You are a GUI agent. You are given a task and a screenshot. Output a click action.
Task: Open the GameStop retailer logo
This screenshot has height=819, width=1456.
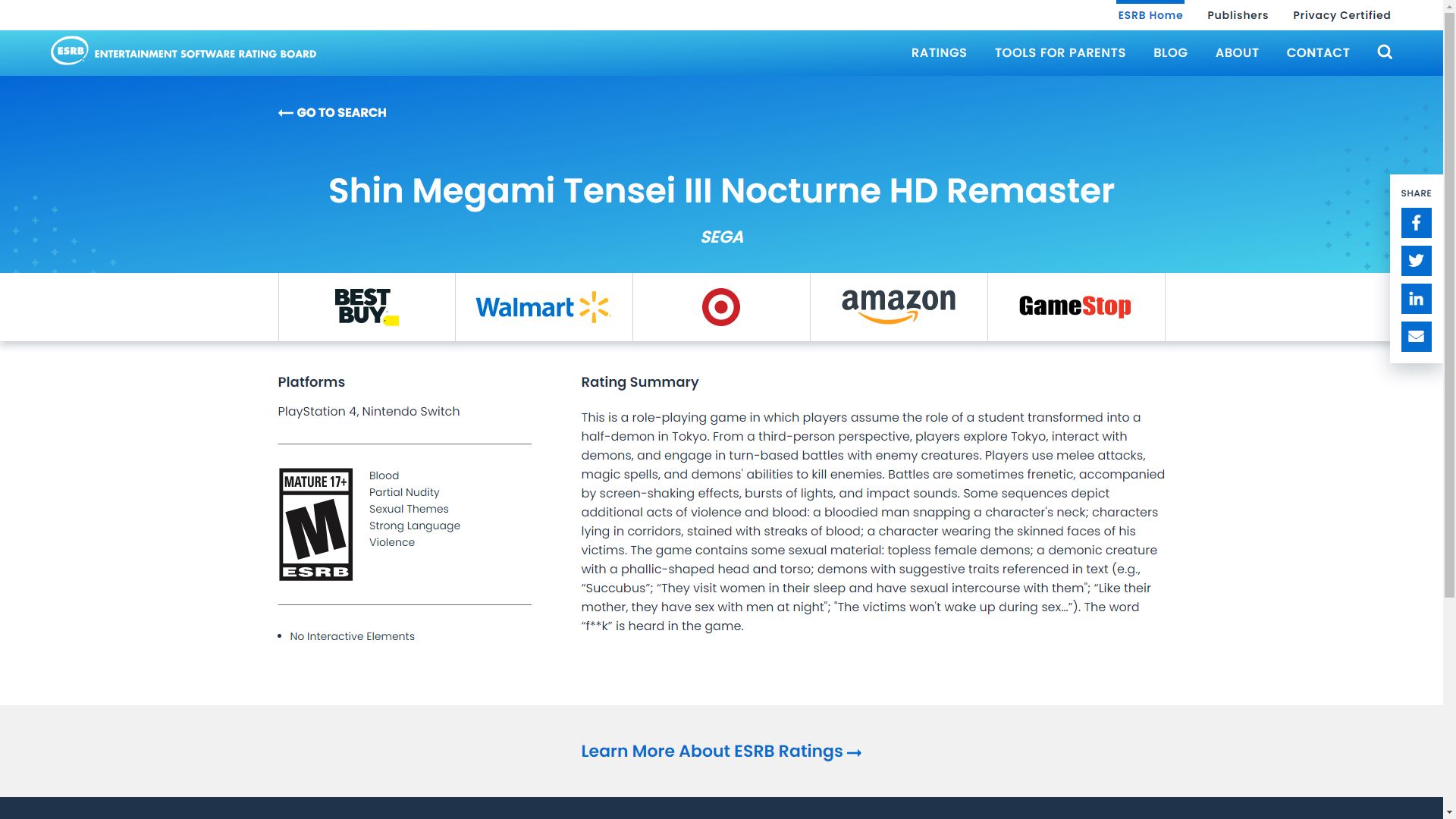click(x=1075, y=306)
